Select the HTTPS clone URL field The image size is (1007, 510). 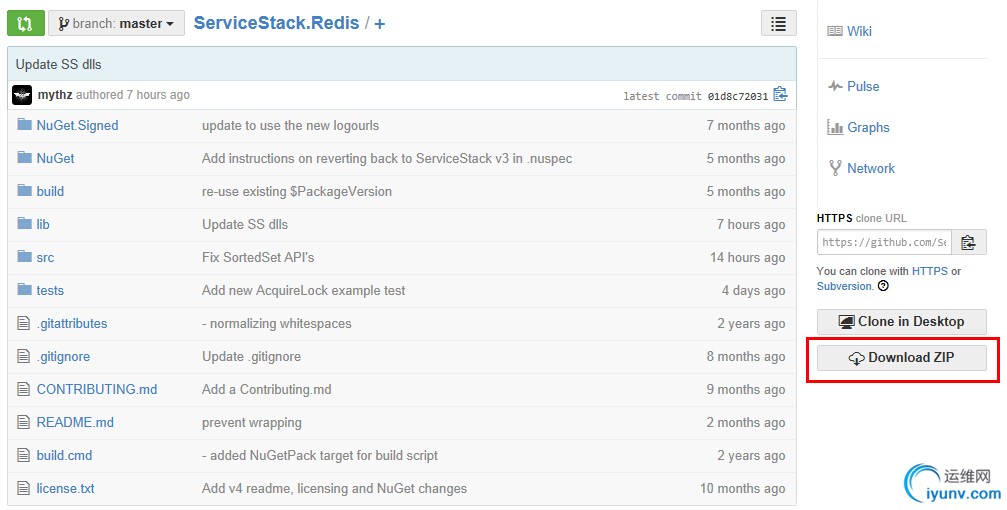pos(882,242)
